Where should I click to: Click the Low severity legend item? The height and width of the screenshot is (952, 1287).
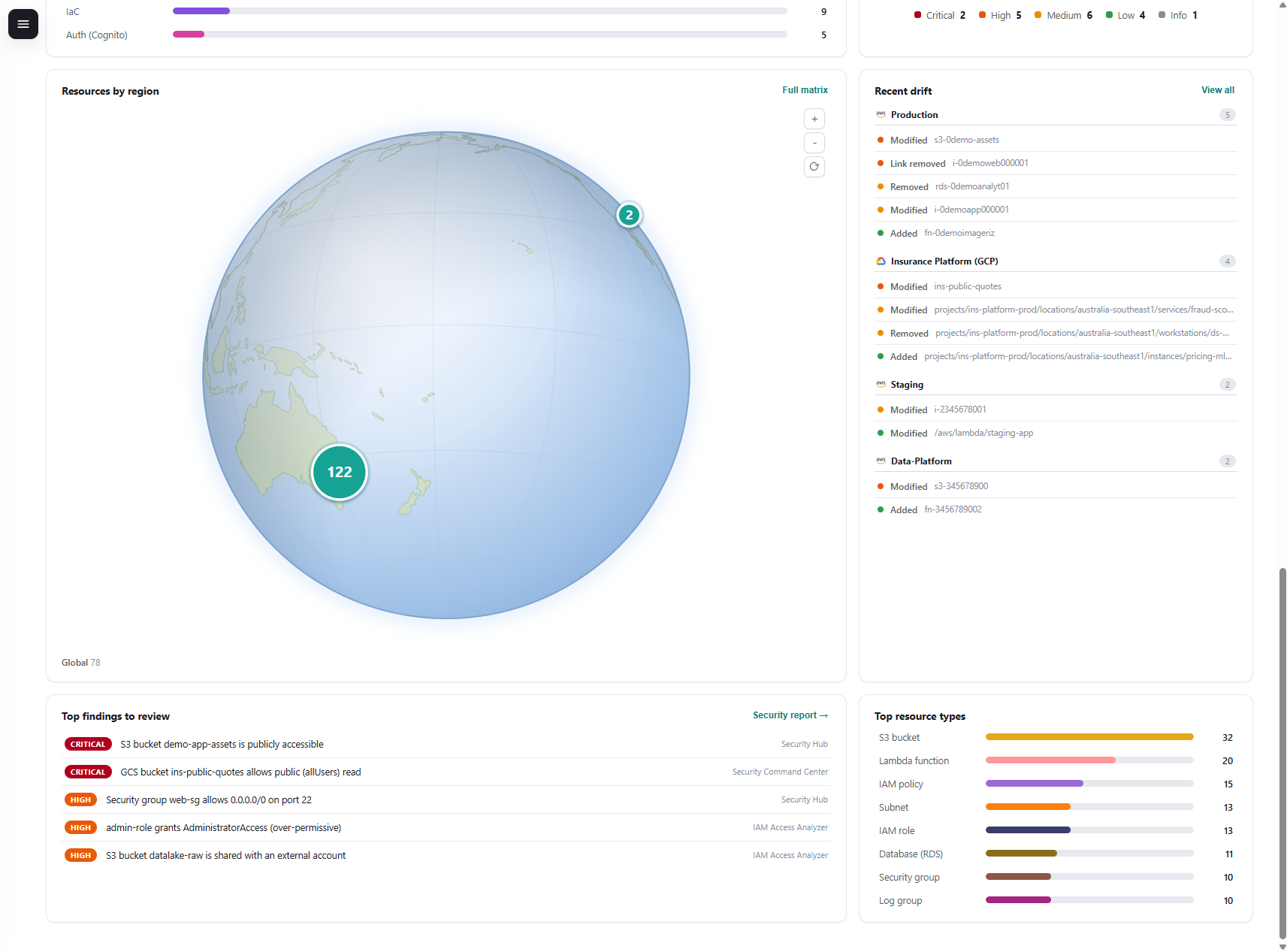1125,16
